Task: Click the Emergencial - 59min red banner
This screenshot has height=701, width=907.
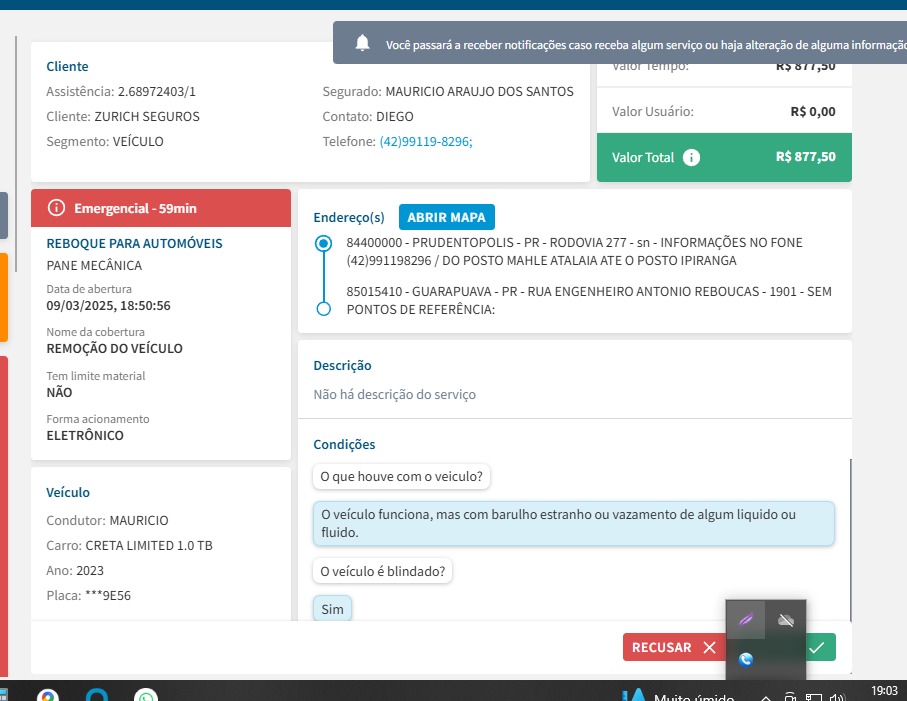Action: click(161, 208)
